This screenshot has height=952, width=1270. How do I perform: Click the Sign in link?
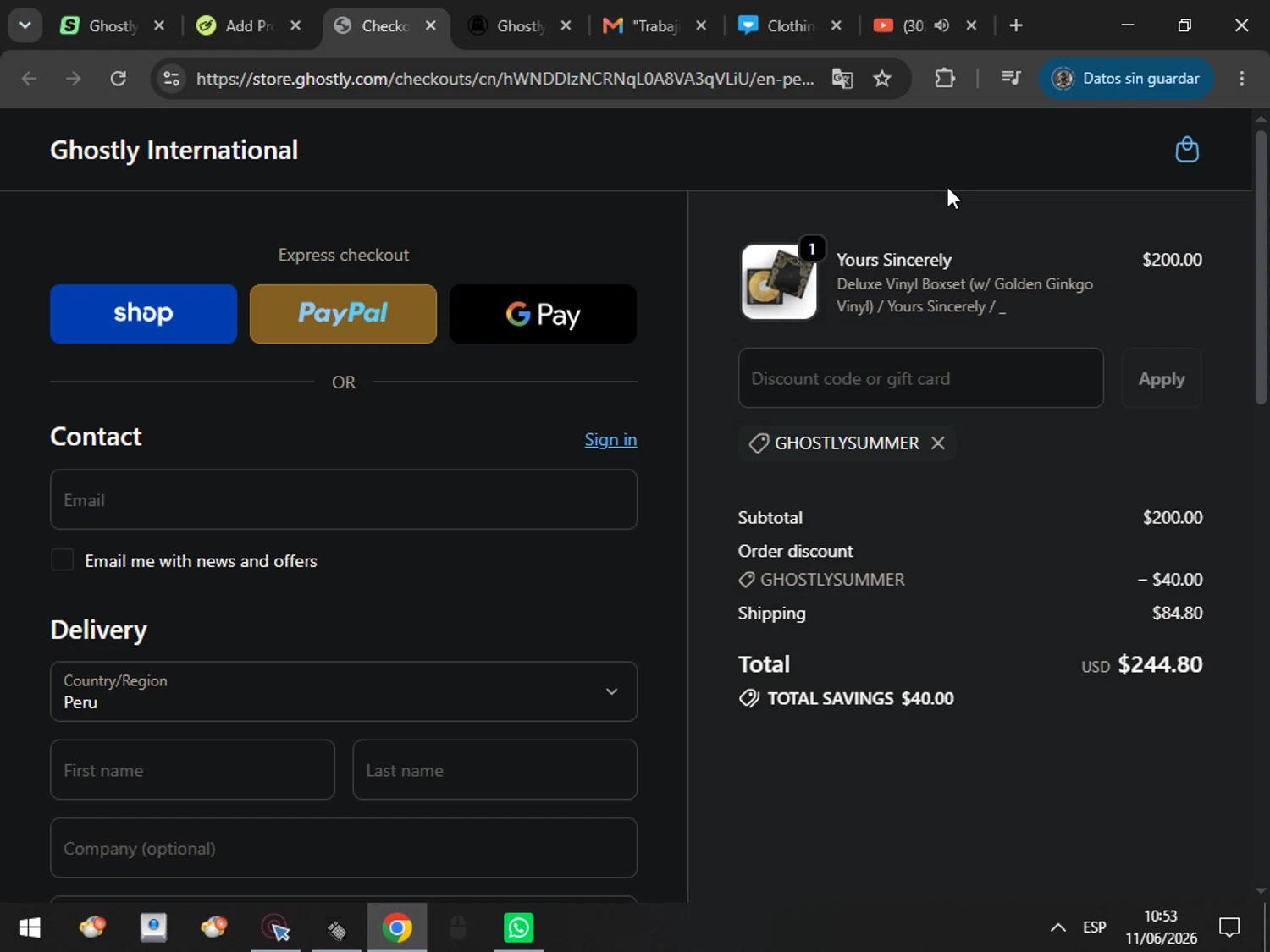610,440
